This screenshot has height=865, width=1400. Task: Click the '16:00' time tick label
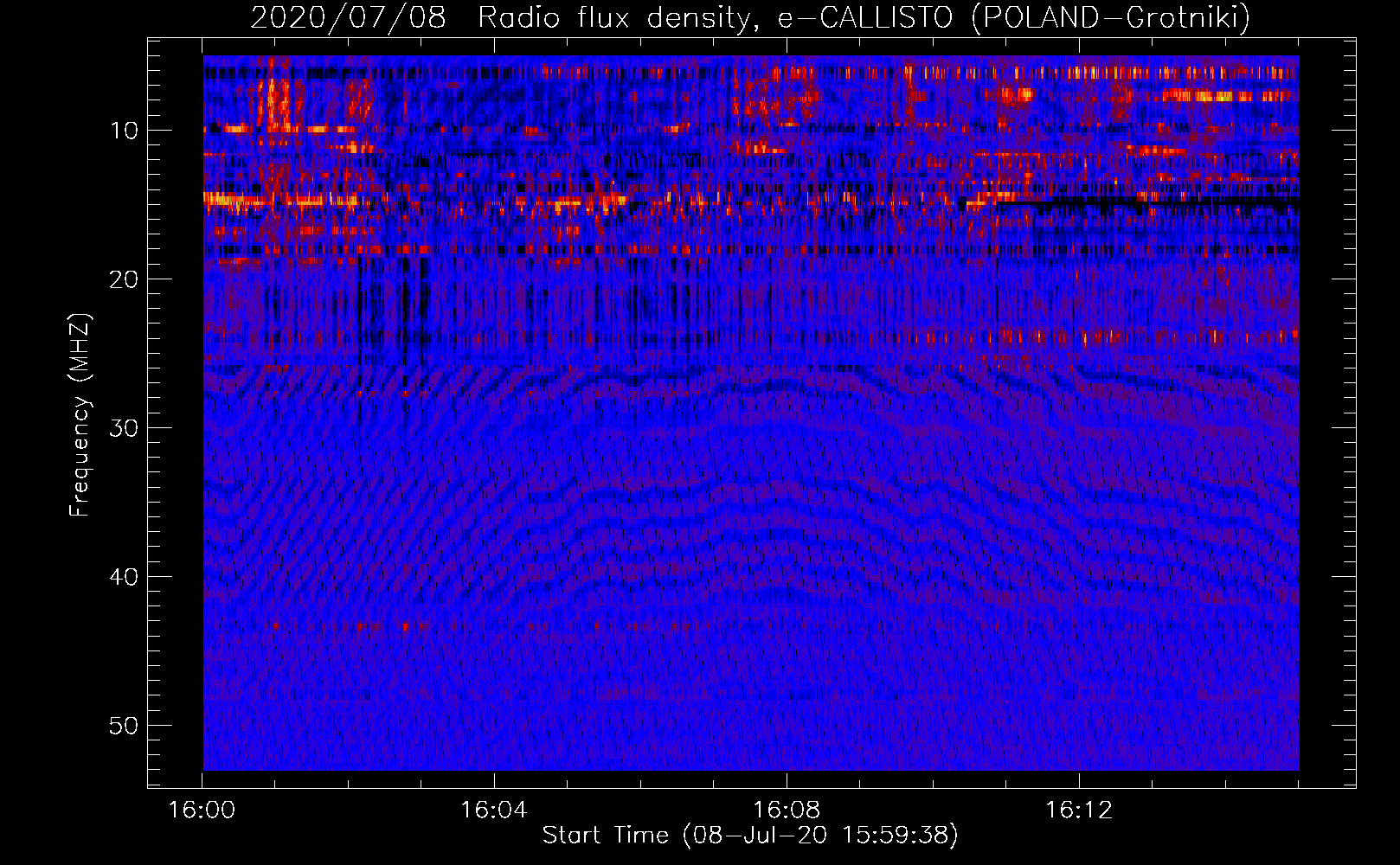pos(202,810)
